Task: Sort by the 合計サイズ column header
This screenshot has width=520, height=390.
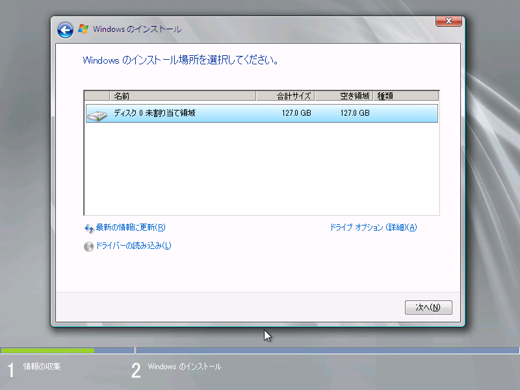Action: 285,96
